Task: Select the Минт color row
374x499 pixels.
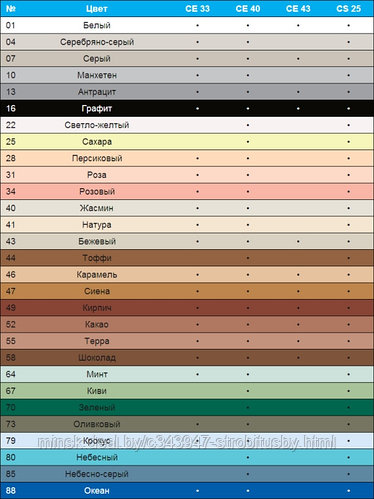Action: (x=187, y=374)
